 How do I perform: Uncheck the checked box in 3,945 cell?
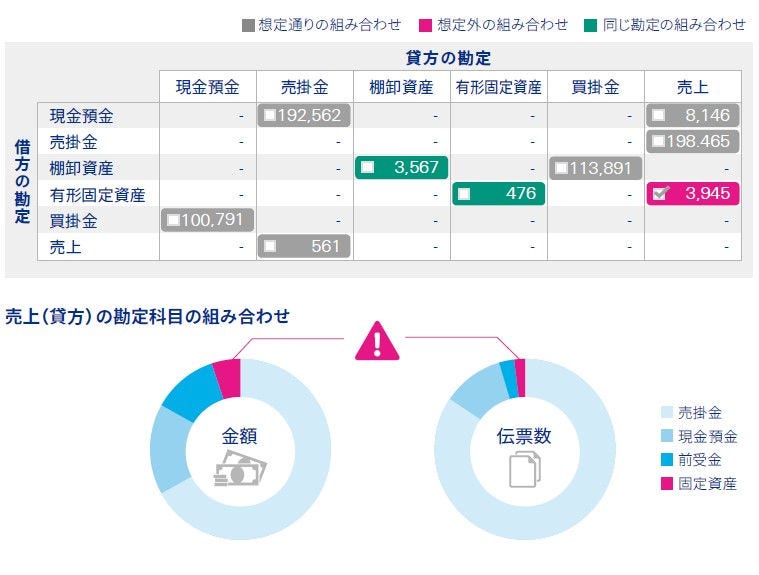pyautogui.click(x=660, y=194)
